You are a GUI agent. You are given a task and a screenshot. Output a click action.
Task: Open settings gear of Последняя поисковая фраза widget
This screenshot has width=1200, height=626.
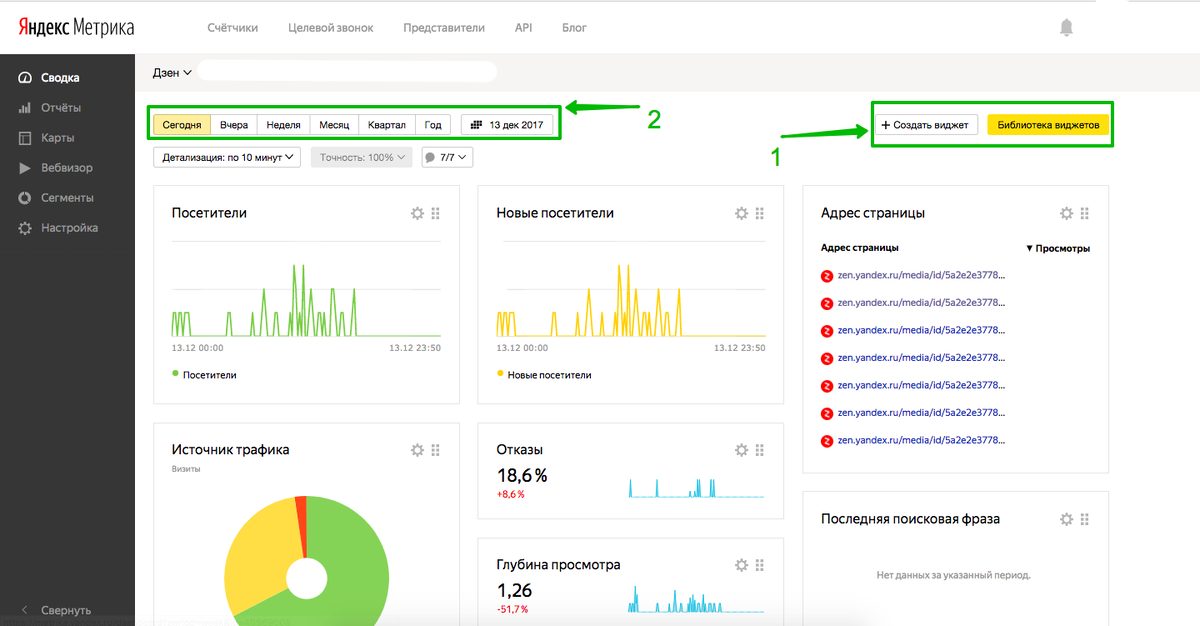pos(1067,519)
